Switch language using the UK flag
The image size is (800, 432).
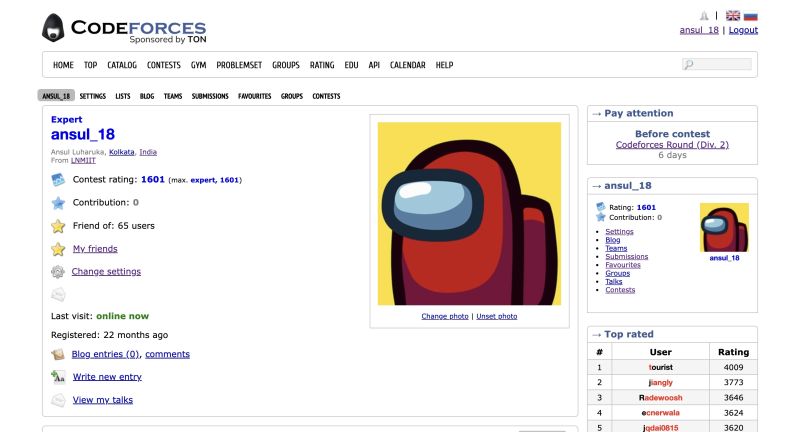pos(733,16)
